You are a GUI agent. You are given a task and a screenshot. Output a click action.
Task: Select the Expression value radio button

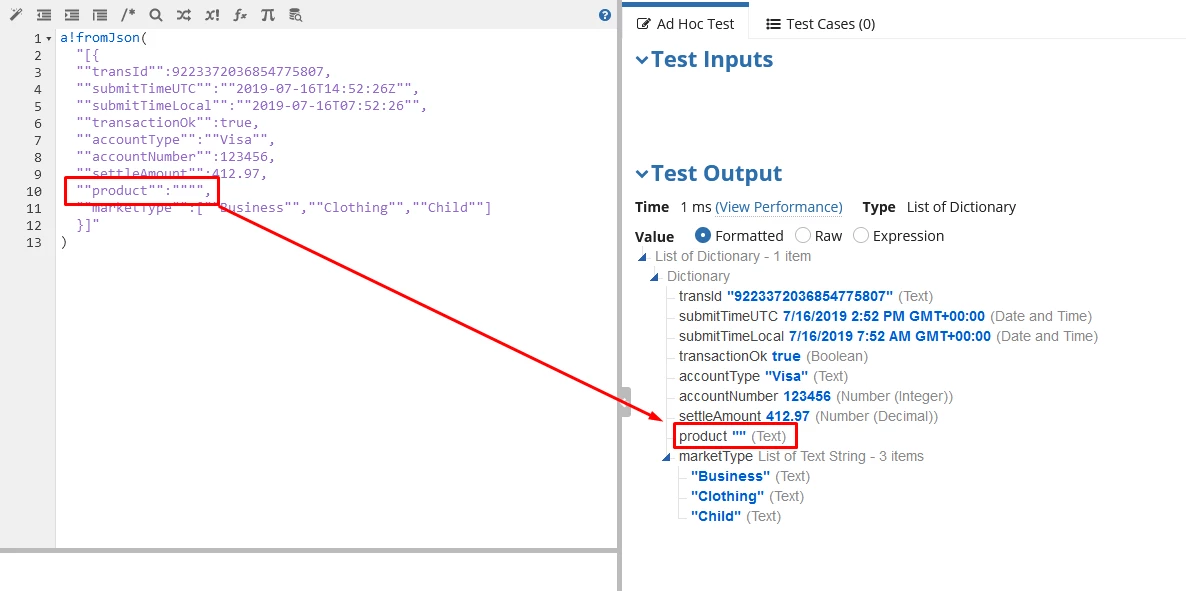pyautogui.click(x=861, y=235)
